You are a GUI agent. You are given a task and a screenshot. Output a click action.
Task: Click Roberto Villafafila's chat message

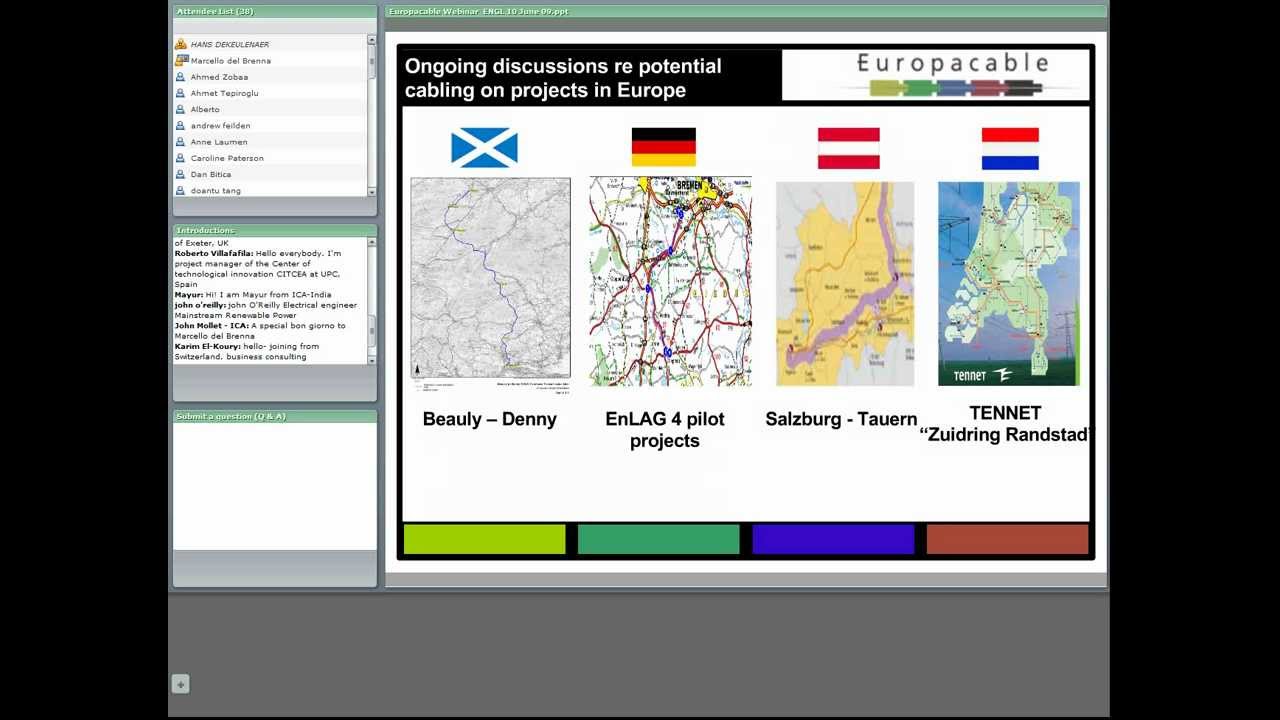(x=260, y=269)
